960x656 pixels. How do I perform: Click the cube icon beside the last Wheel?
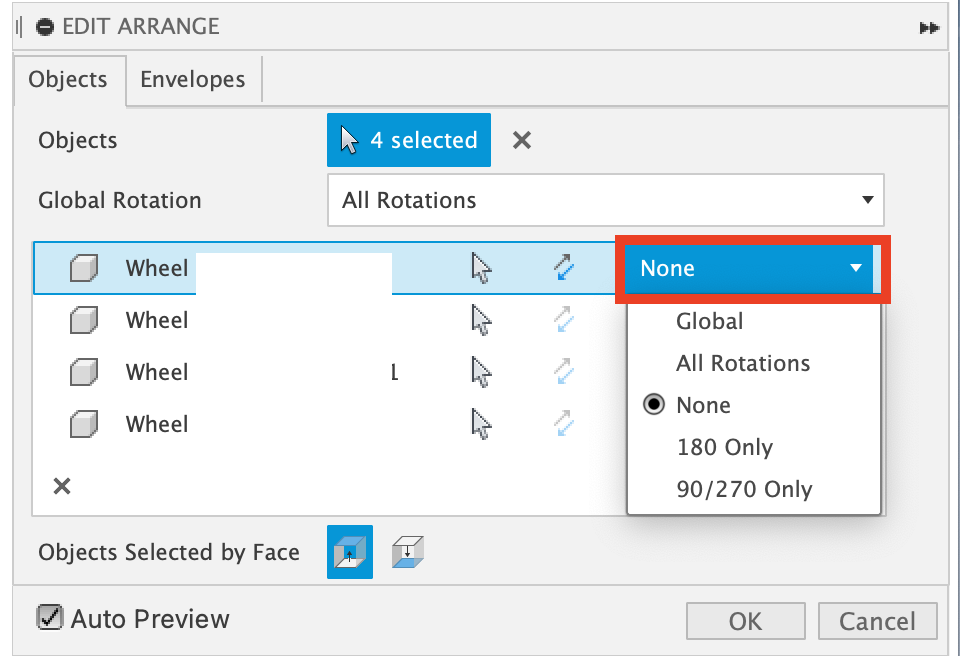tap(83, 424)
